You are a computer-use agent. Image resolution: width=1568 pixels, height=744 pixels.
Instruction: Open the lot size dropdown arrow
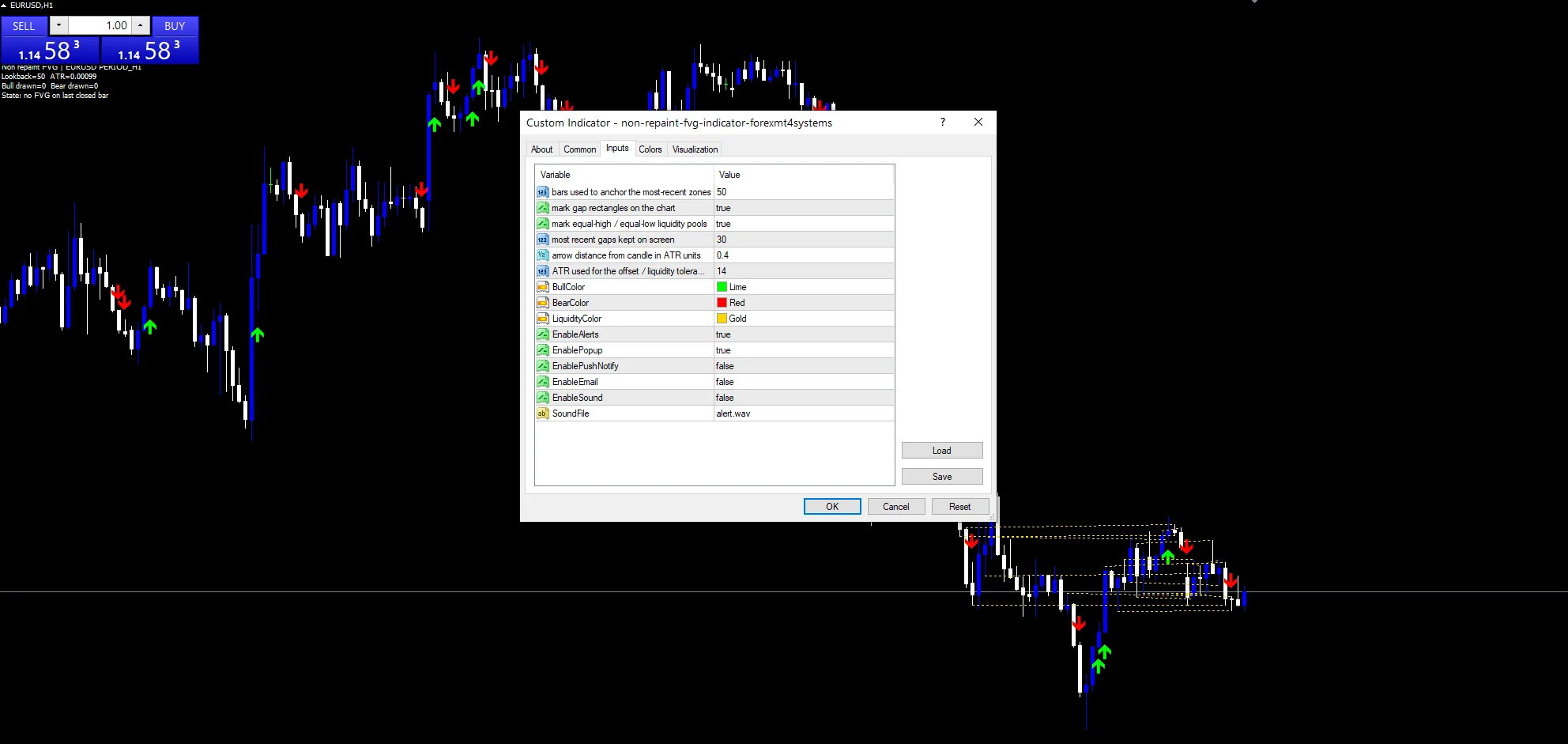point(58,25)
